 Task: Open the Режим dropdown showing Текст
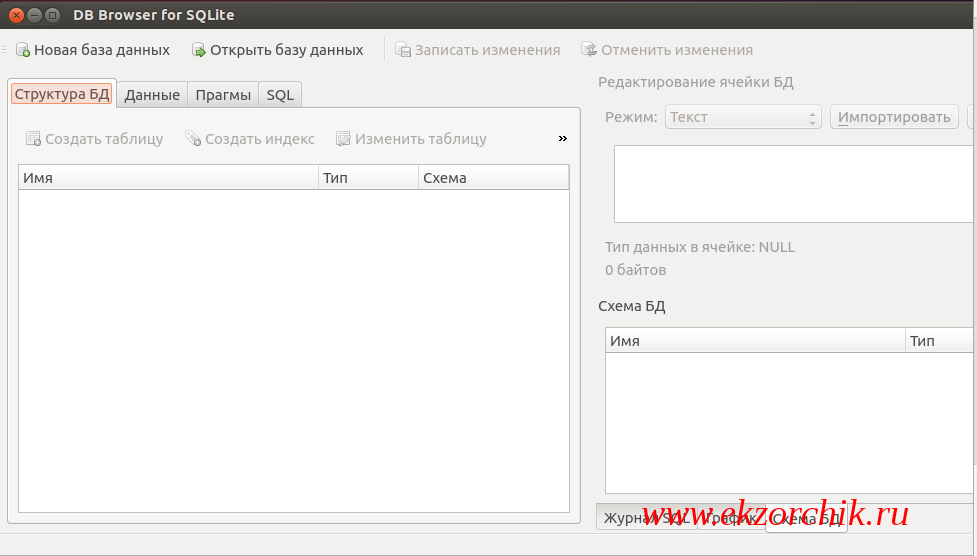[x=743, y=117]
